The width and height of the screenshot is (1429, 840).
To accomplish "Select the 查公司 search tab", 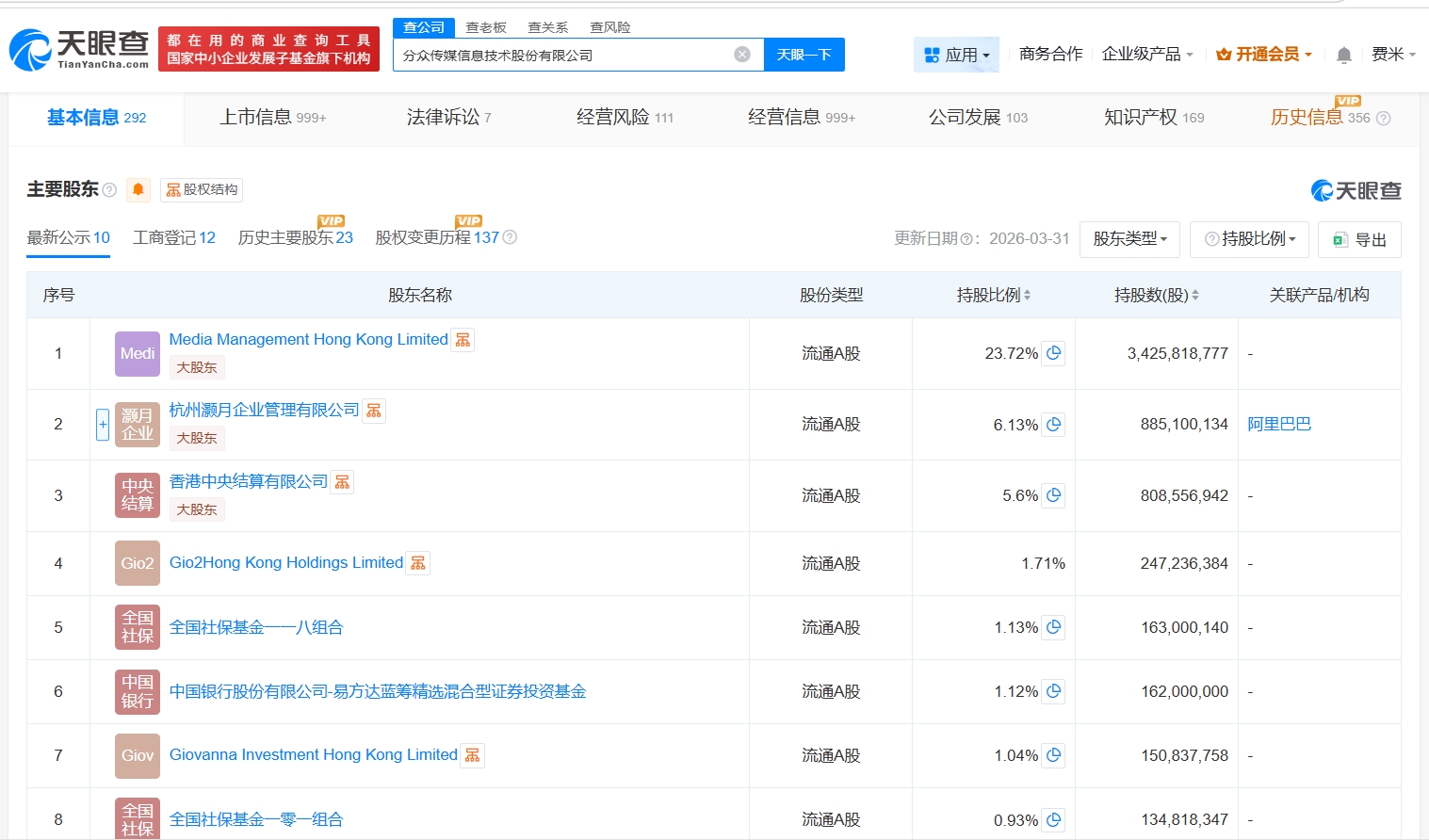I will click(x=424, y=27).
